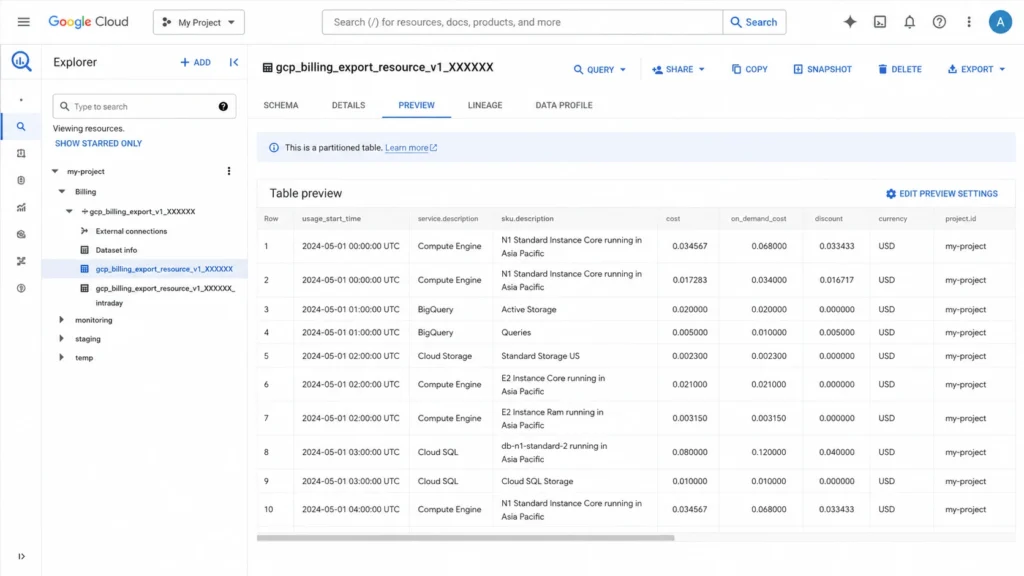Click the horizontal table scrollbar
This screenshot has width=1024, height=576.
(x=465, y=538)
